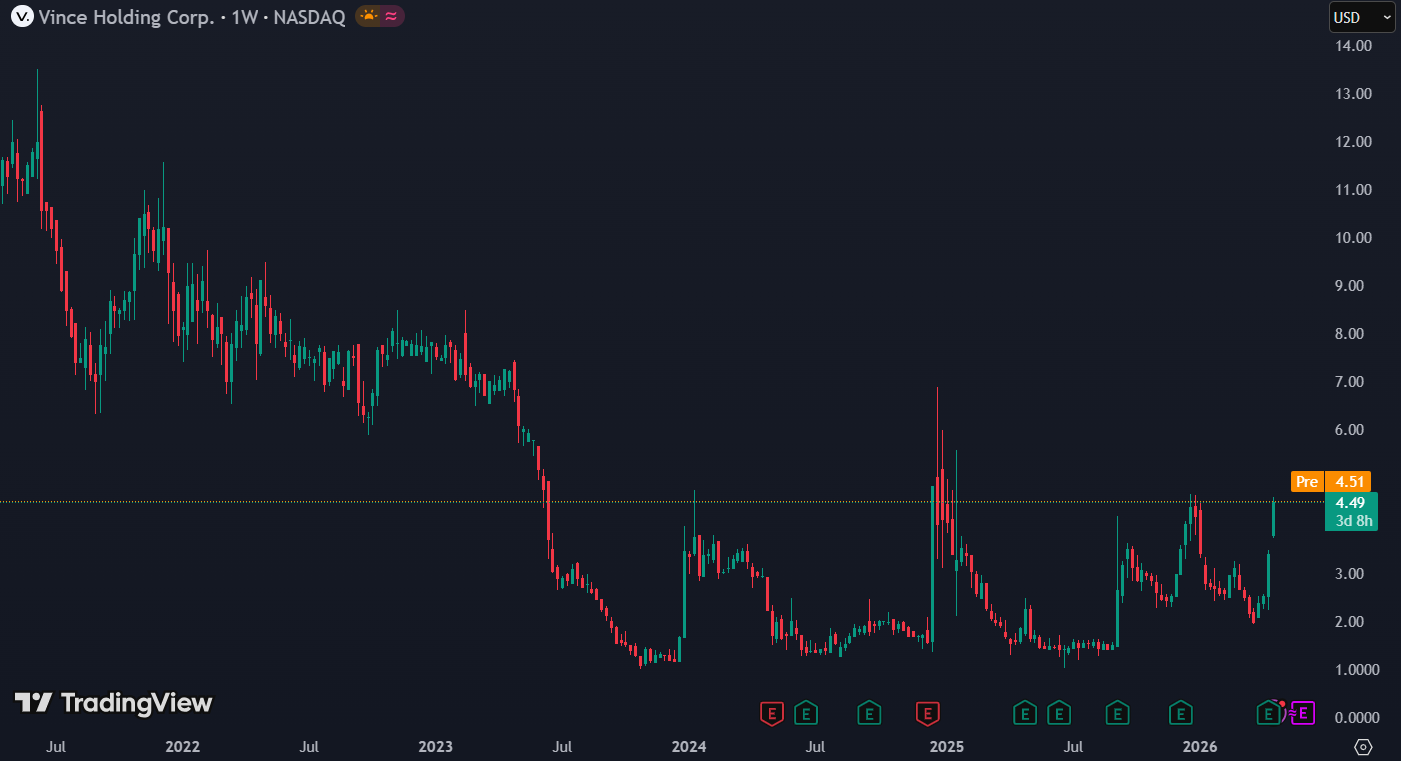This screenshot has width=1401, height=761.
Task: Click green earnings marker just before Jul 2025
Action: pos(1058,713)
